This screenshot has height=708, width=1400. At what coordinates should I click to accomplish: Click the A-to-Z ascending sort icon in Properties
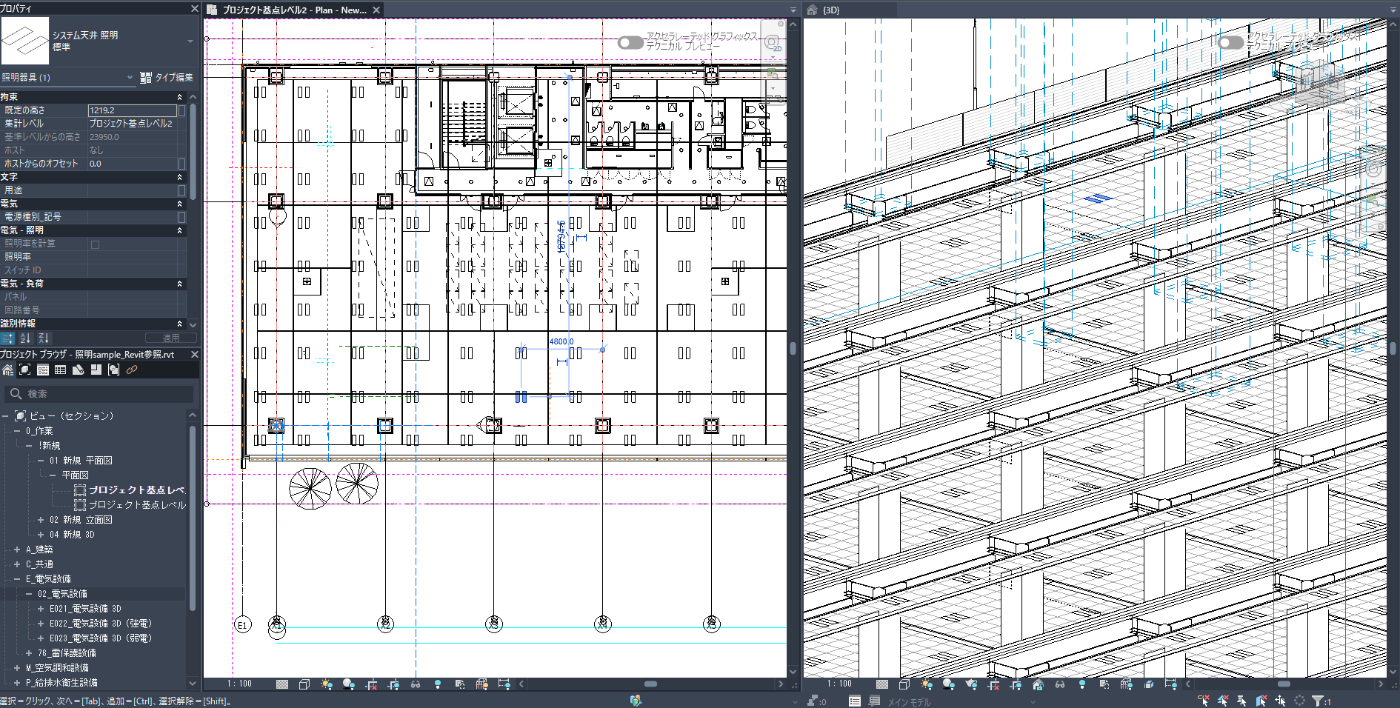click(26, 338)
